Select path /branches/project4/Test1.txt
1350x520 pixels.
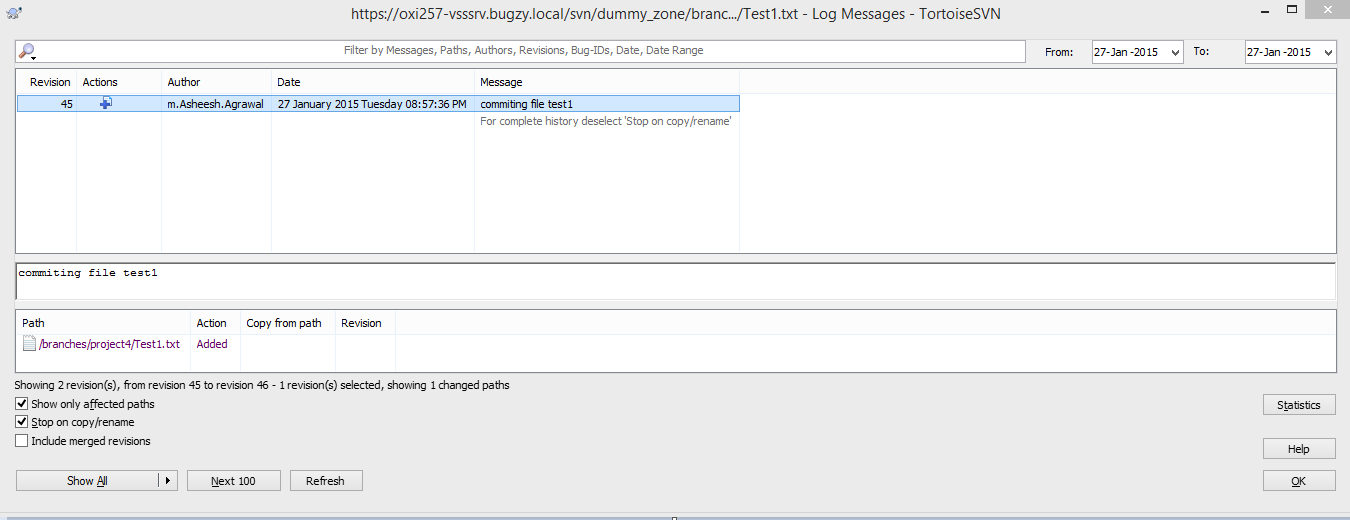[x=109, y=344]
